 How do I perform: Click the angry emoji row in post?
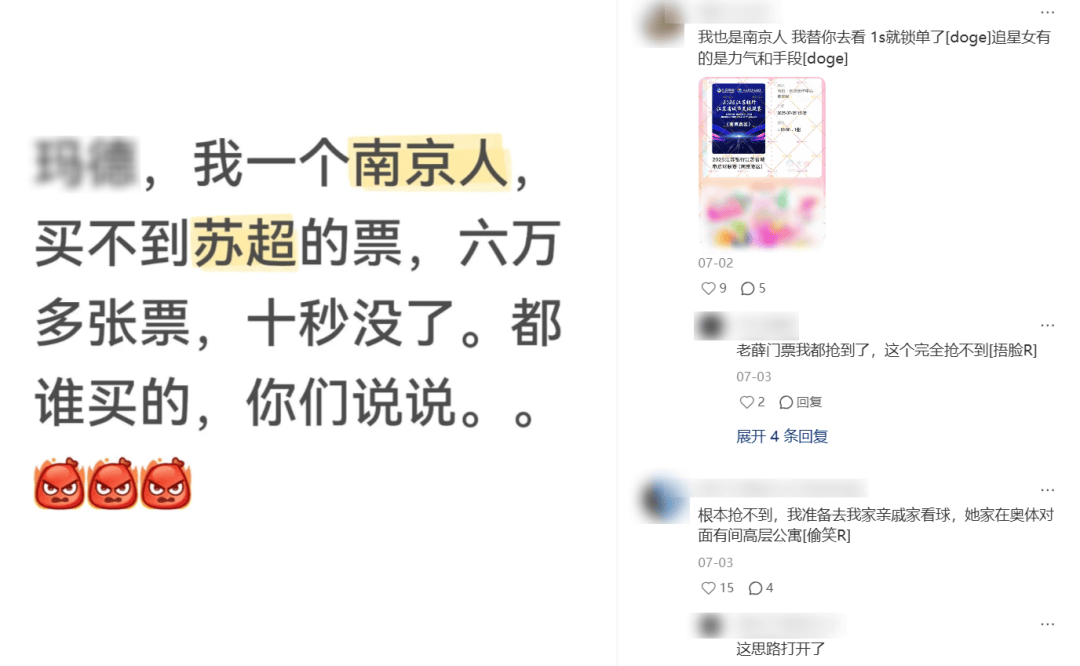pos(113,483)
